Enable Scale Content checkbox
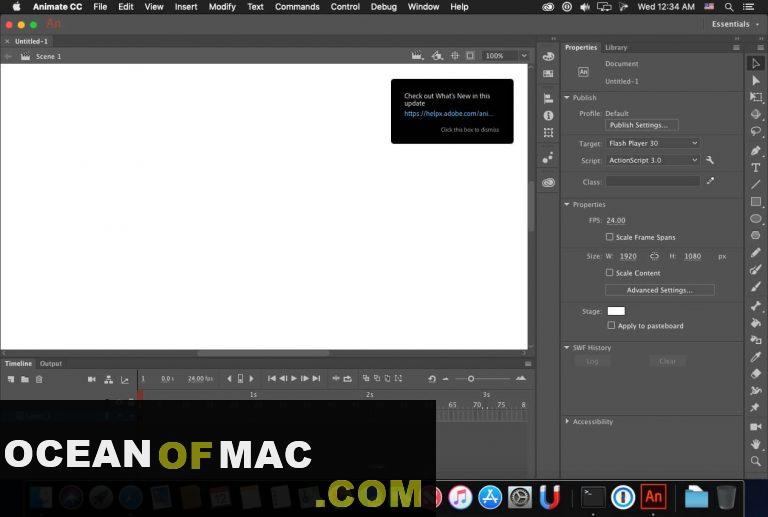The width and height of the screenshot is (768, 517). [609, 273]
